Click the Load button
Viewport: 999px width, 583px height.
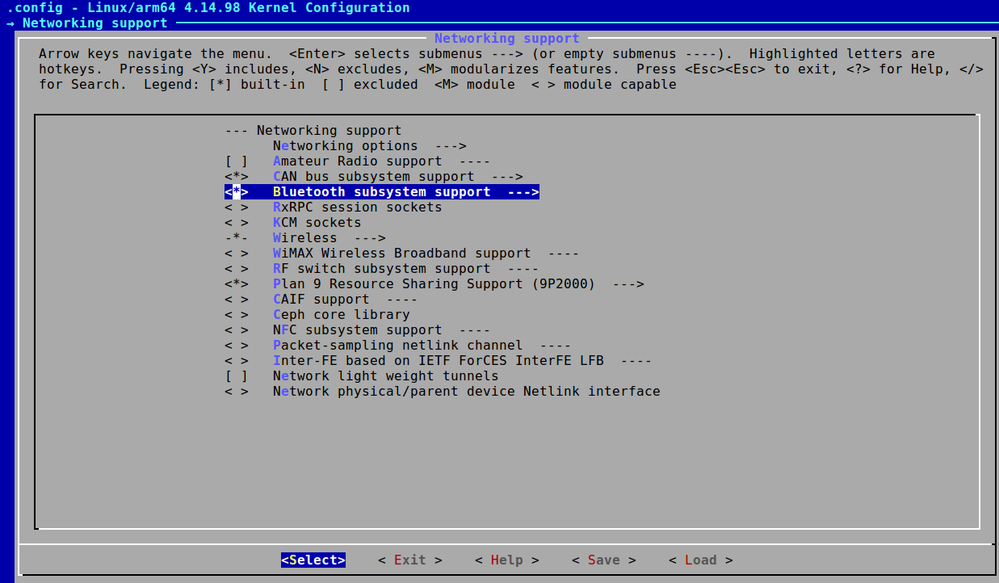tap(700, 560)
